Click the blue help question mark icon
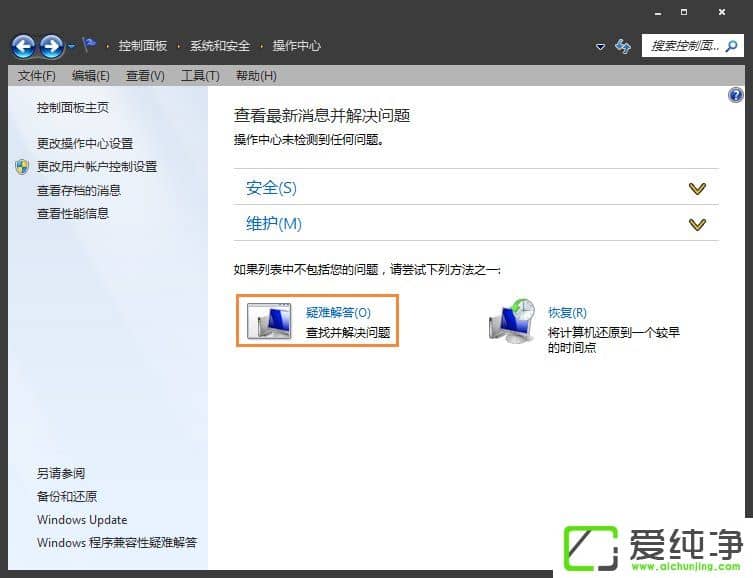This screenshot has height=578, width=753. [737, 96]
